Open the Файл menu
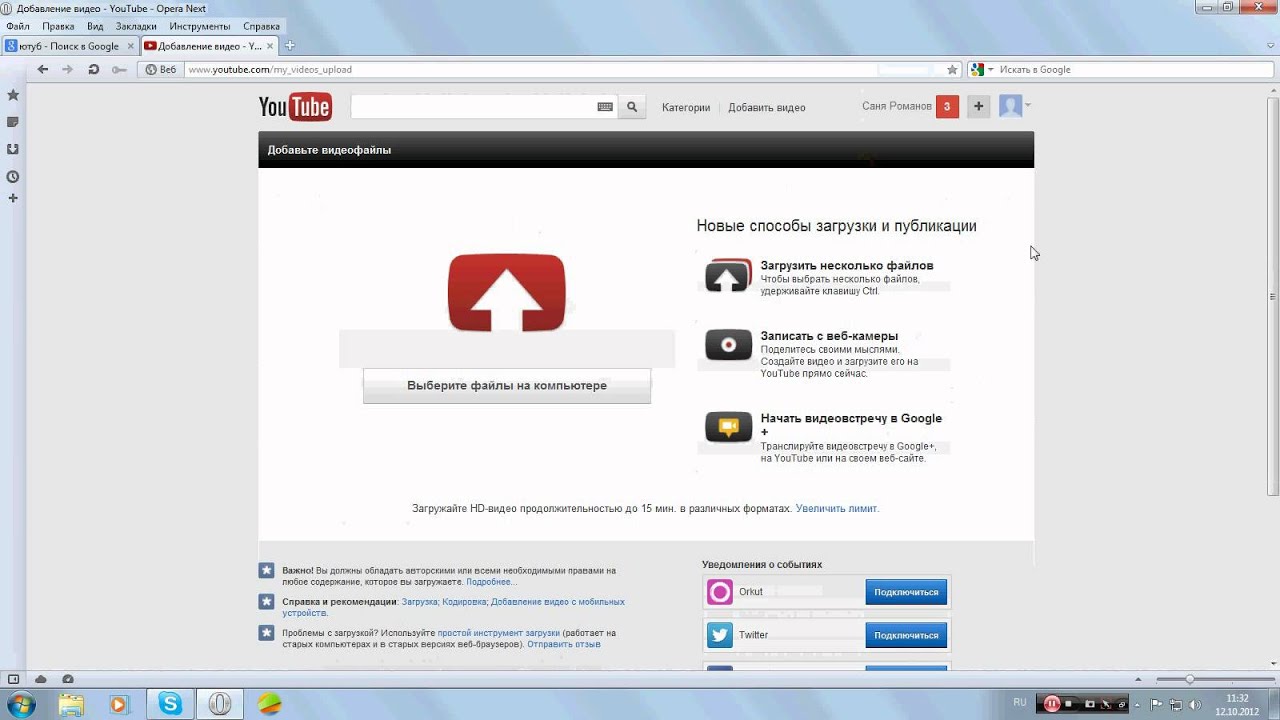 18,26
